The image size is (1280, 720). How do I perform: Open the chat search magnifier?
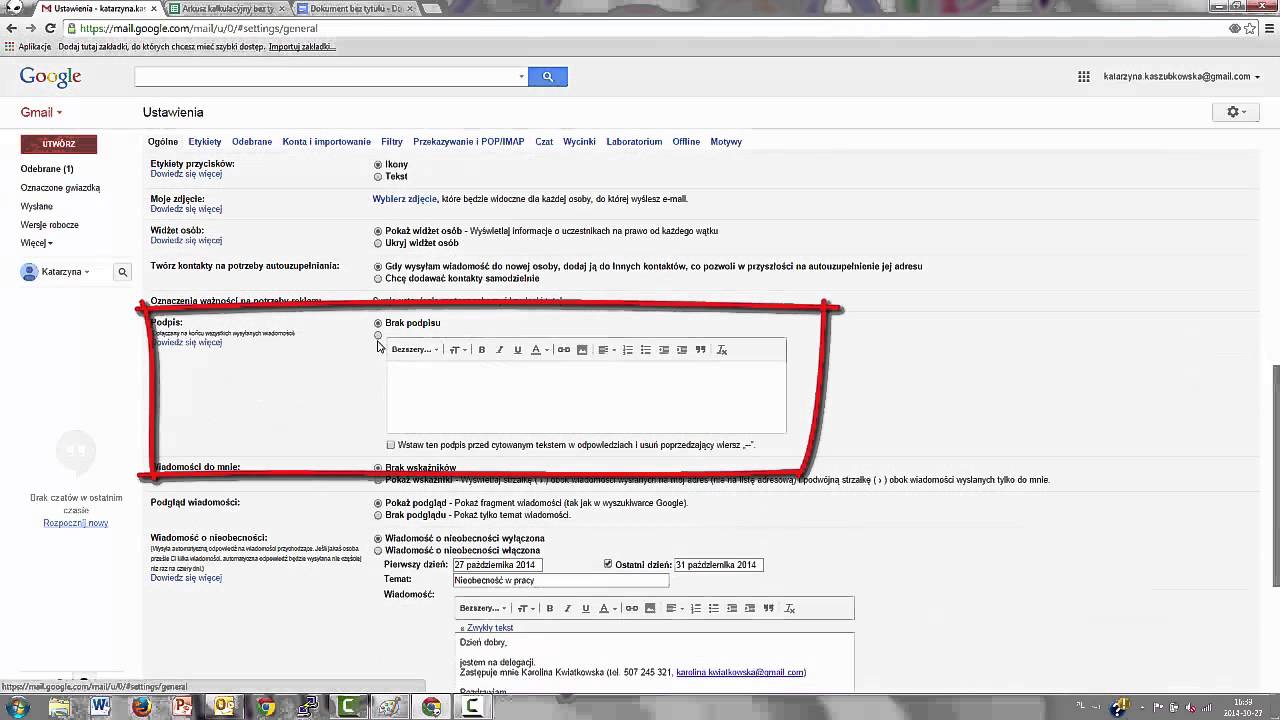[x=123, y=272]
